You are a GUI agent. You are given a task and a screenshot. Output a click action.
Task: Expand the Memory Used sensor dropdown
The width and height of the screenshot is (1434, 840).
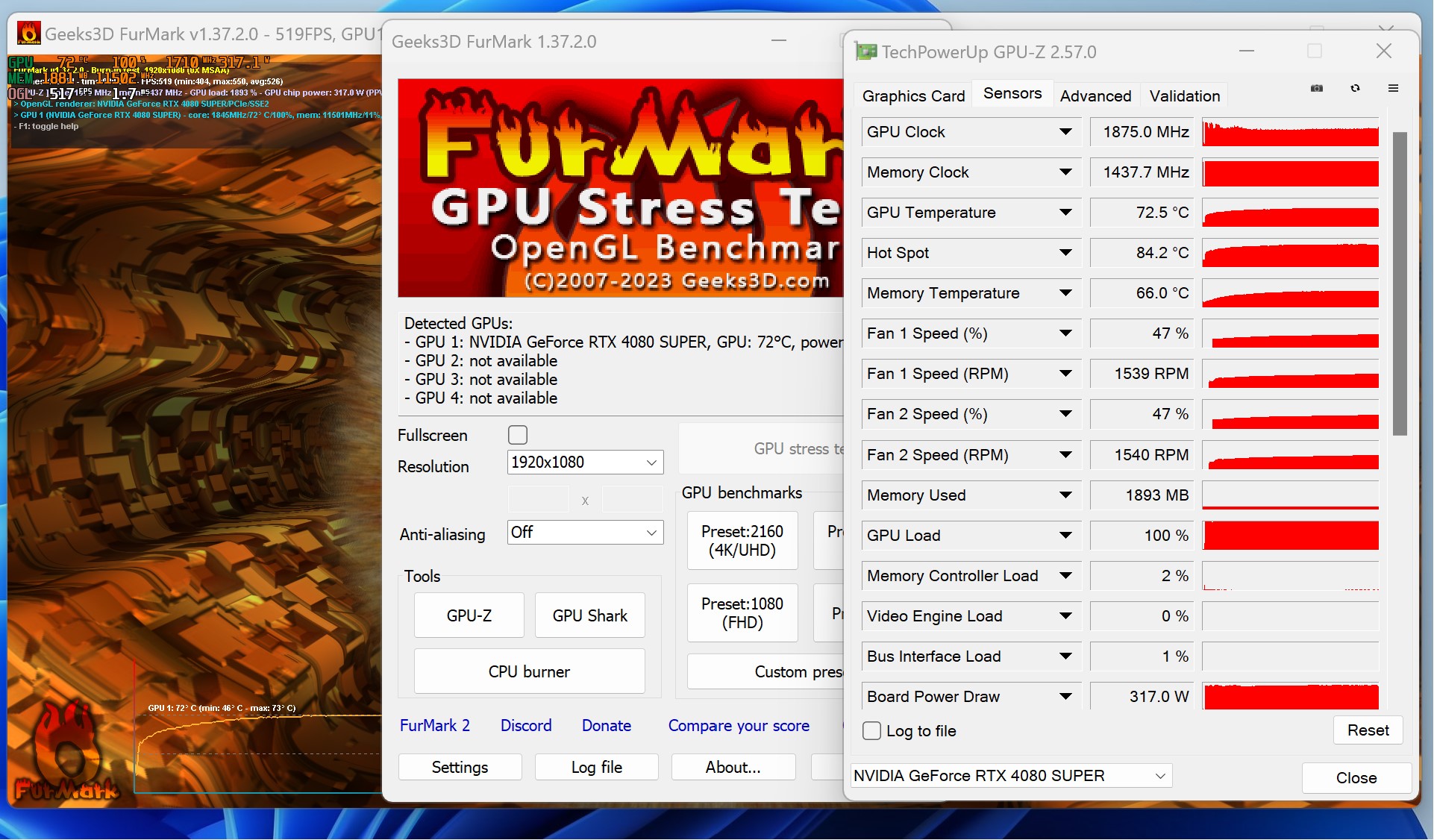click(x=1065, y=495)
